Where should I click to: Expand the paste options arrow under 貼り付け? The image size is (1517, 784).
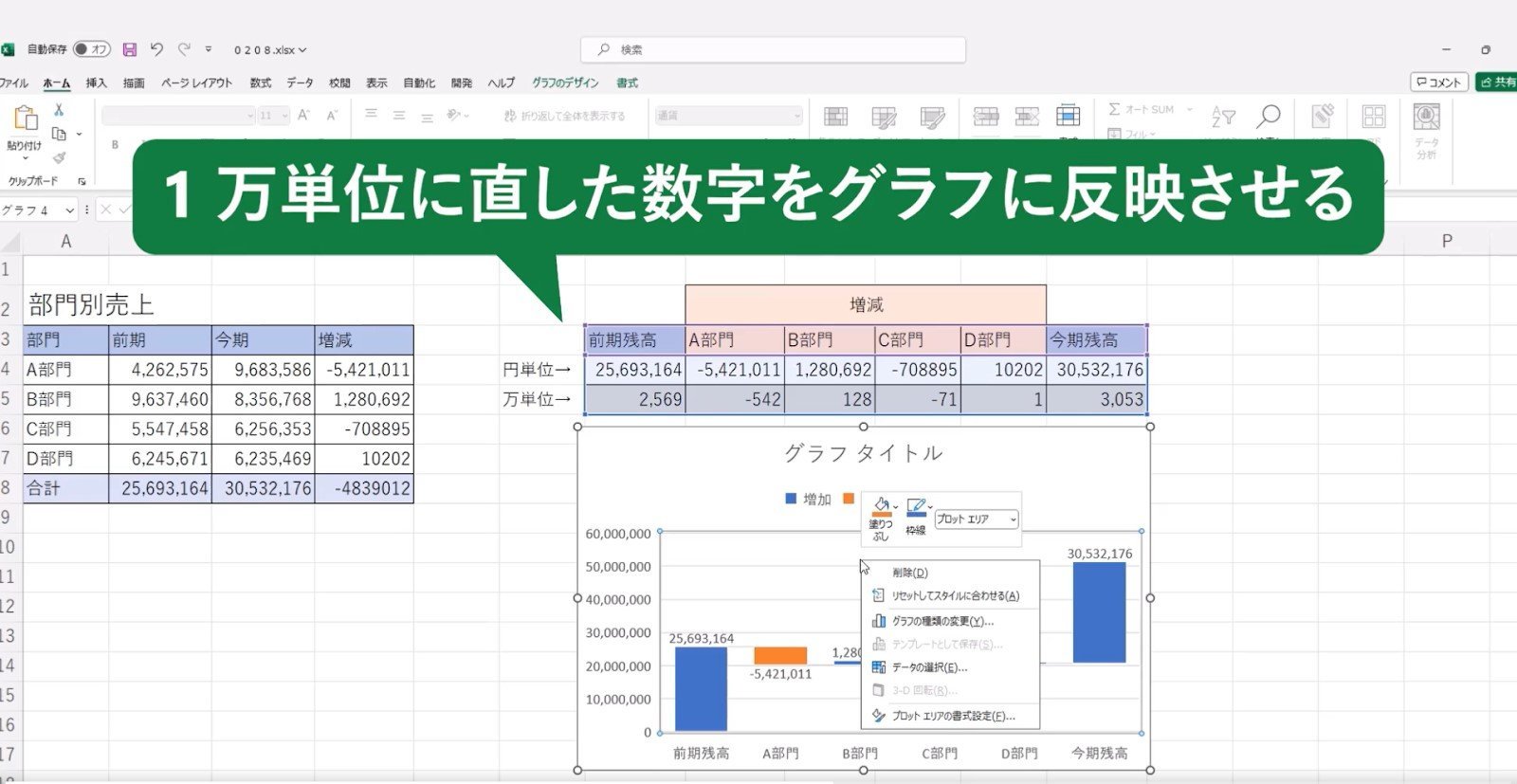25,158
